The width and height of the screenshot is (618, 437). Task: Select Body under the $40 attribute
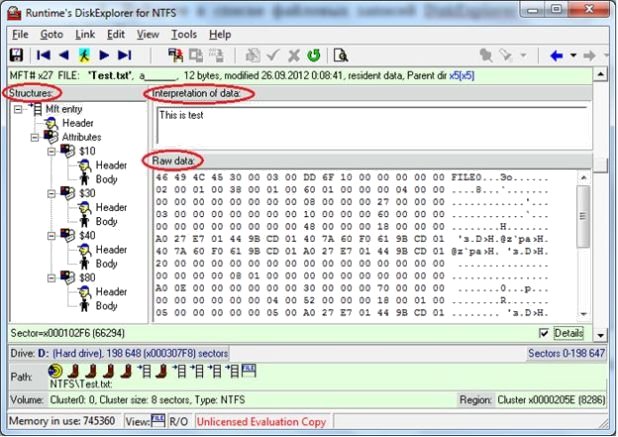(x=106, y=264)
